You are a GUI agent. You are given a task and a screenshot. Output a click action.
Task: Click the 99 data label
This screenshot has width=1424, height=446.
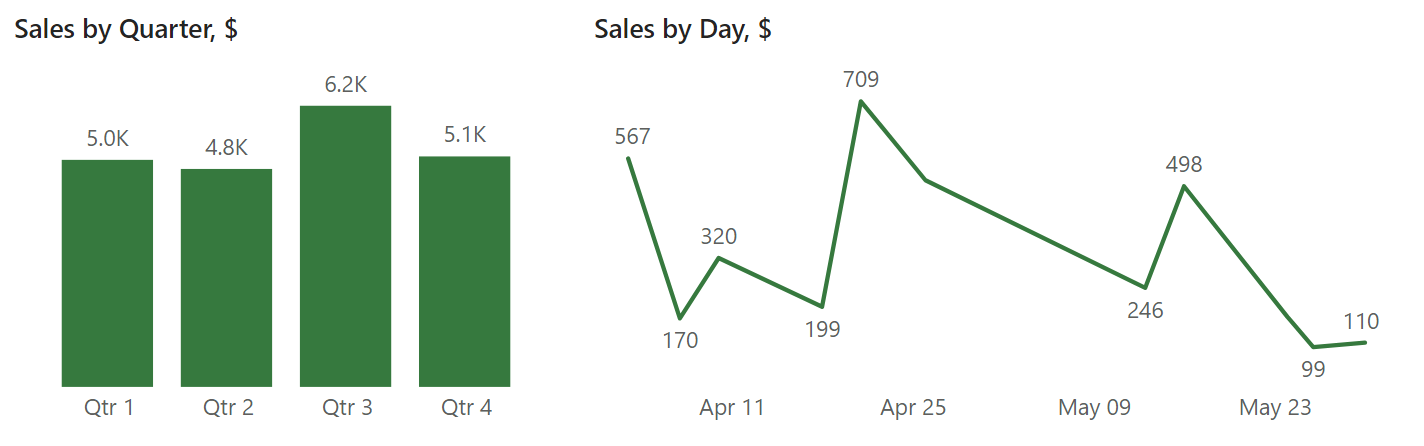pos(1313,370)
